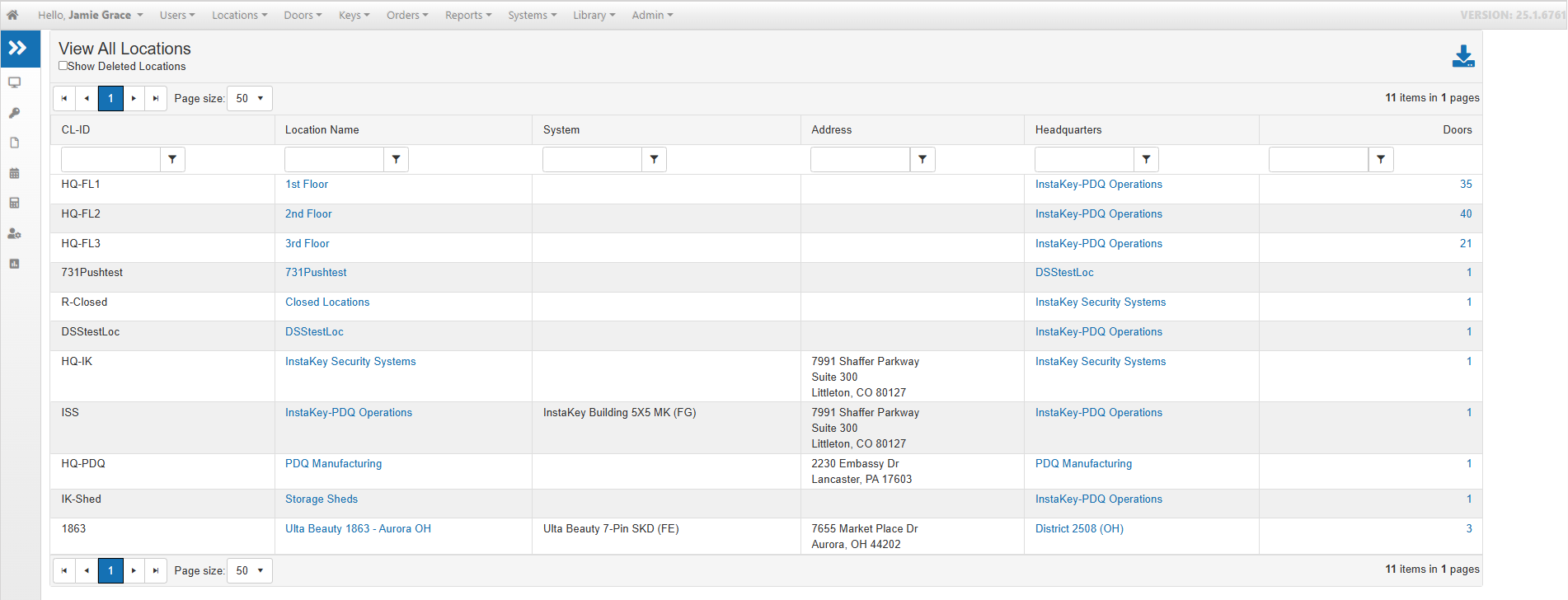Go to next page in top pager
Screen dimensions: 1568x600
[x=134, y=98]
